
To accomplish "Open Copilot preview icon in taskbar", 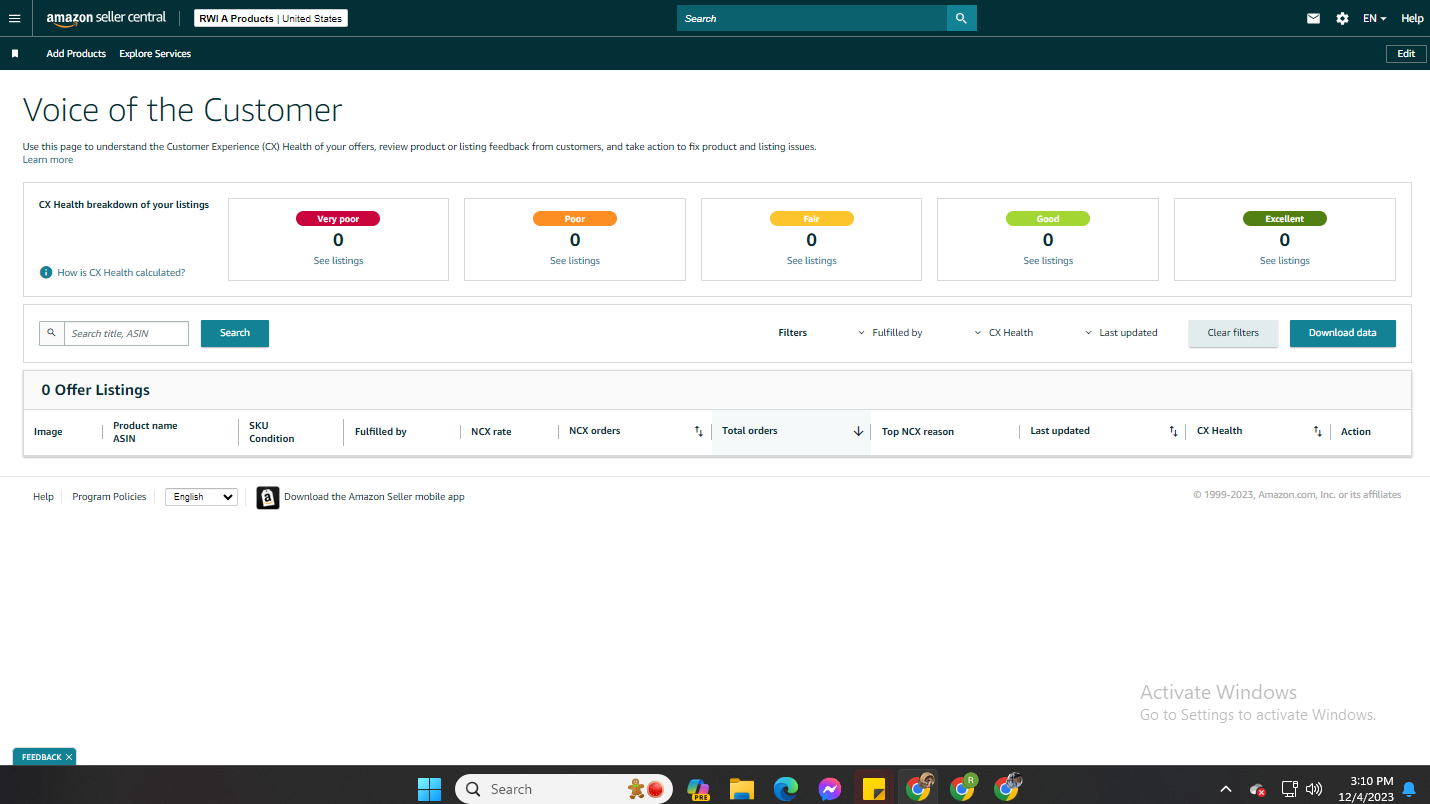I will point(699,789).
